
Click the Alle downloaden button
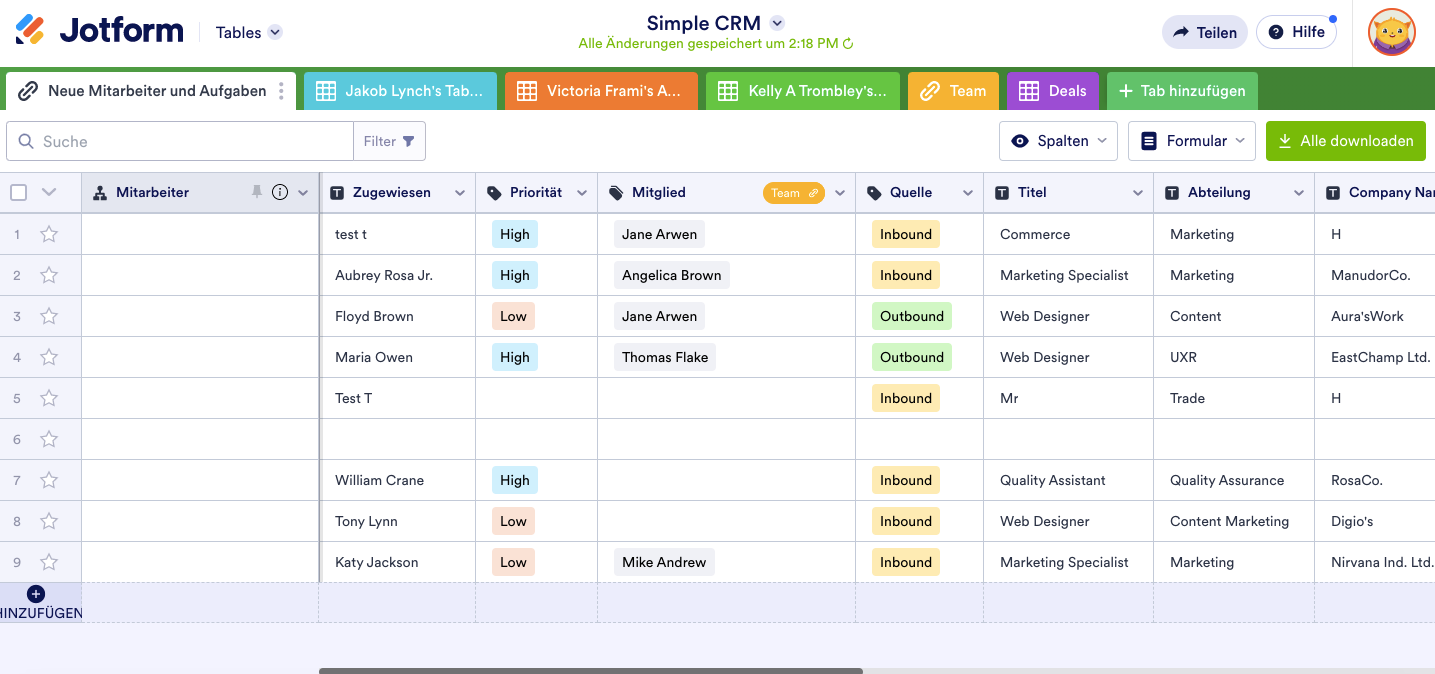[x=1345, y=141]
